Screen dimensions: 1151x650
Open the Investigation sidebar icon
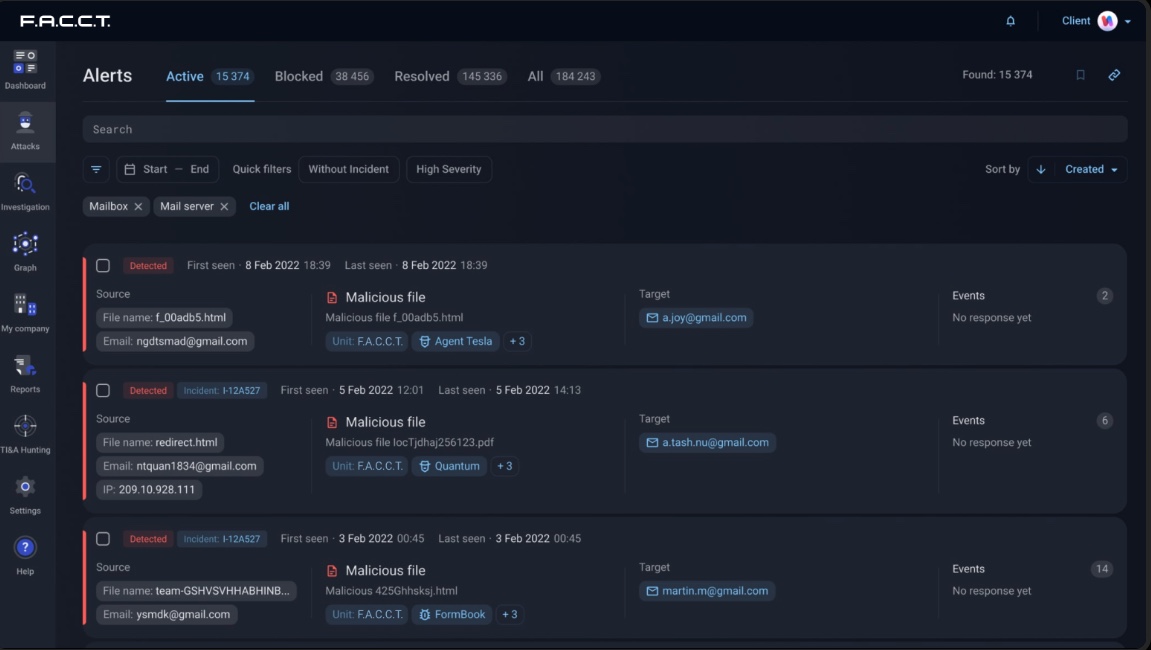25,186
